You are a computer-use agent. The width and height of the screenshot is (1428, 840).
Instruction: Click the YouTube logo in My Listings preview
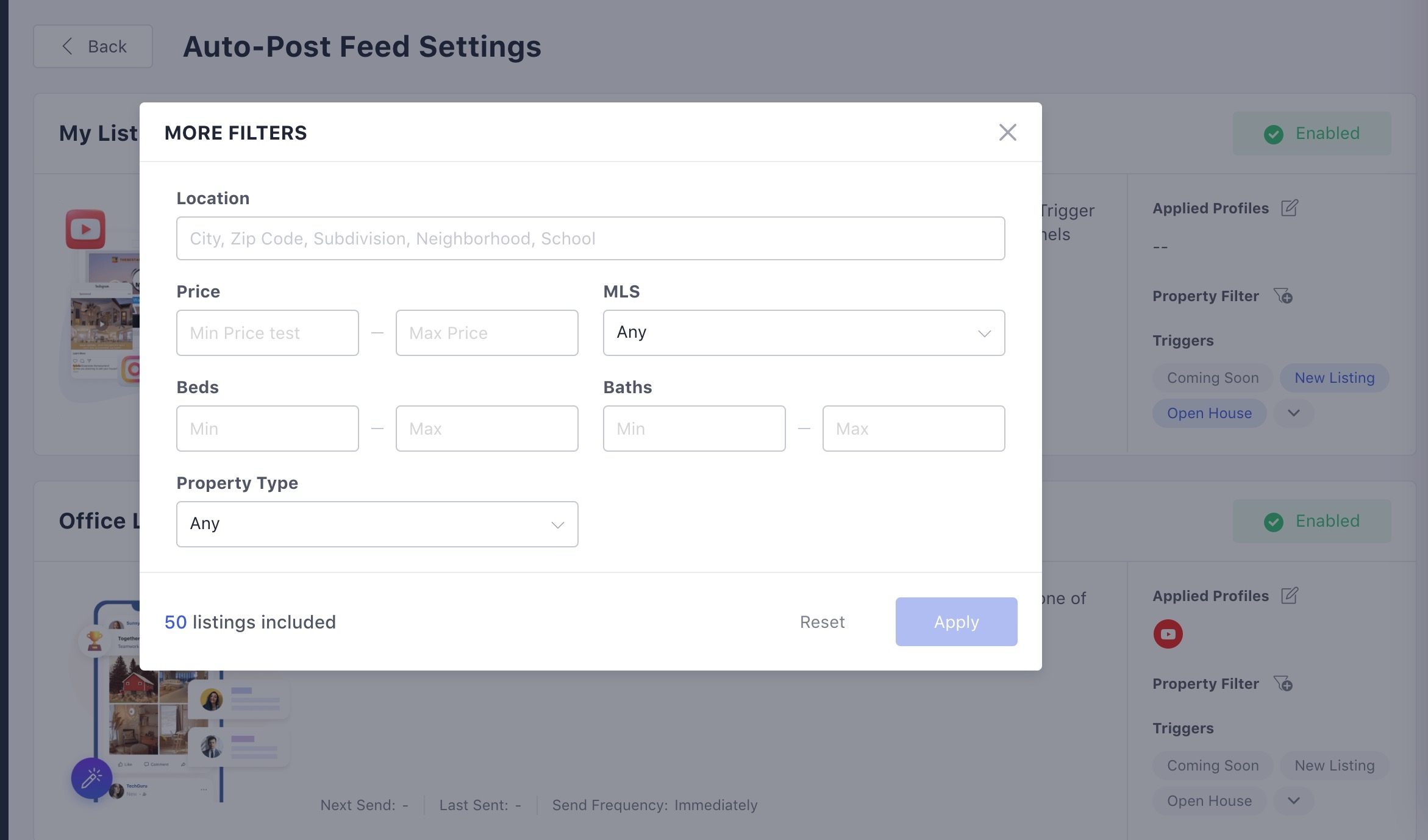coord(85,229)
